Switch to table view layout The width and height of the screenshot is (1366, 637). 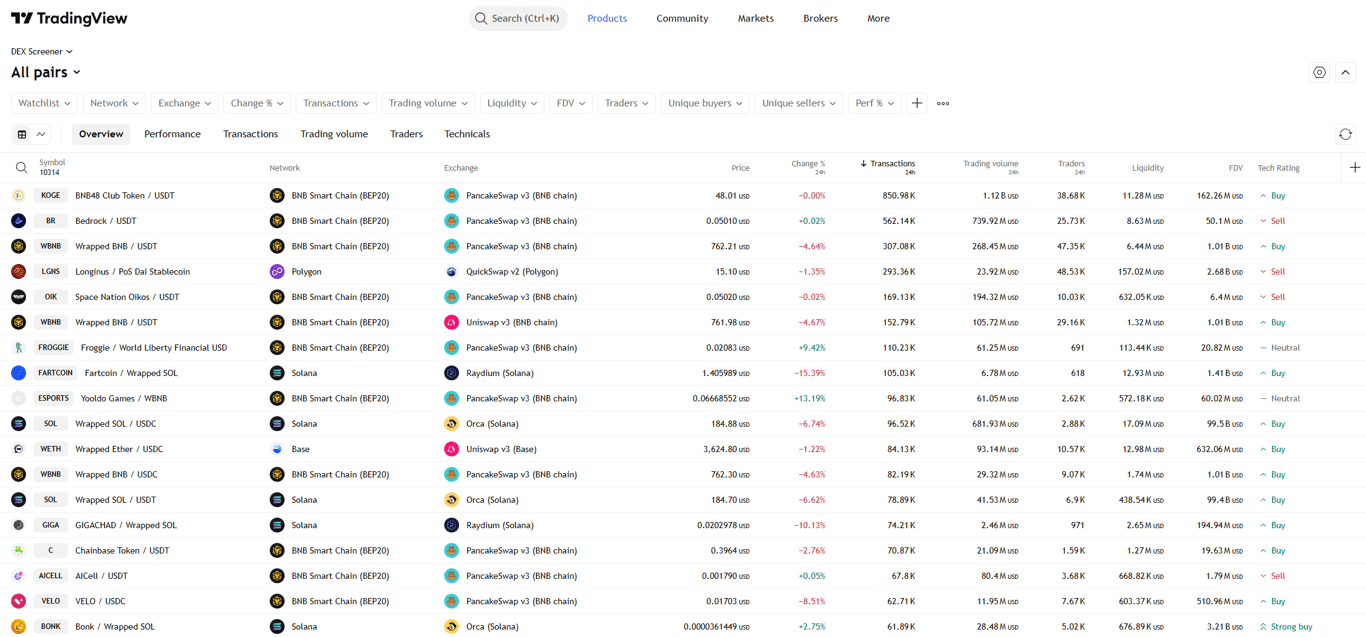[x=20, y=133]
